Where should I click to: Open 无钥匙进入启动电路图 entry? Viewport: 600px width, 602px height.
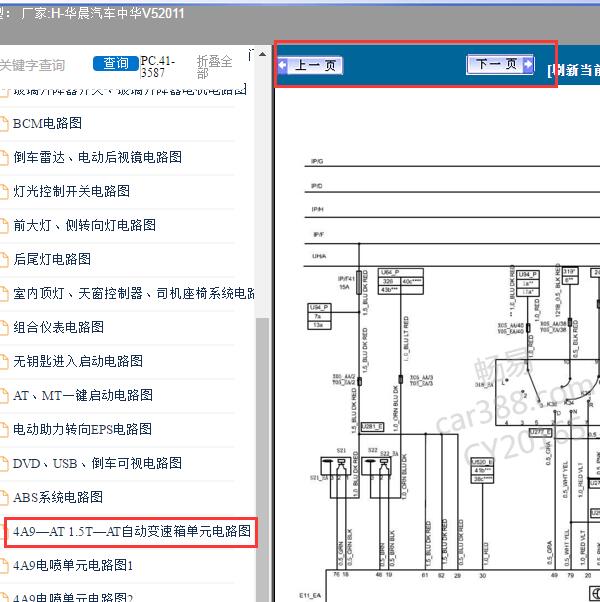click(x=78, y=361)
